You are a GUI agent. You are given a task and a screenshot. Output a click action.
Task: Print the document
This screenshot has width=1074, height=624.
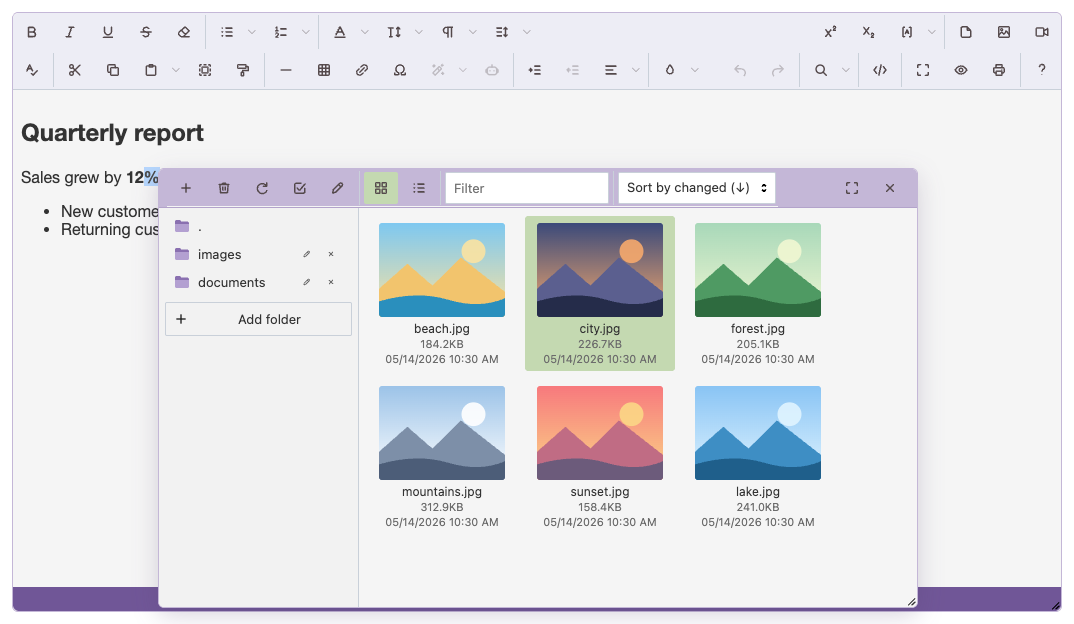point(999,70)
